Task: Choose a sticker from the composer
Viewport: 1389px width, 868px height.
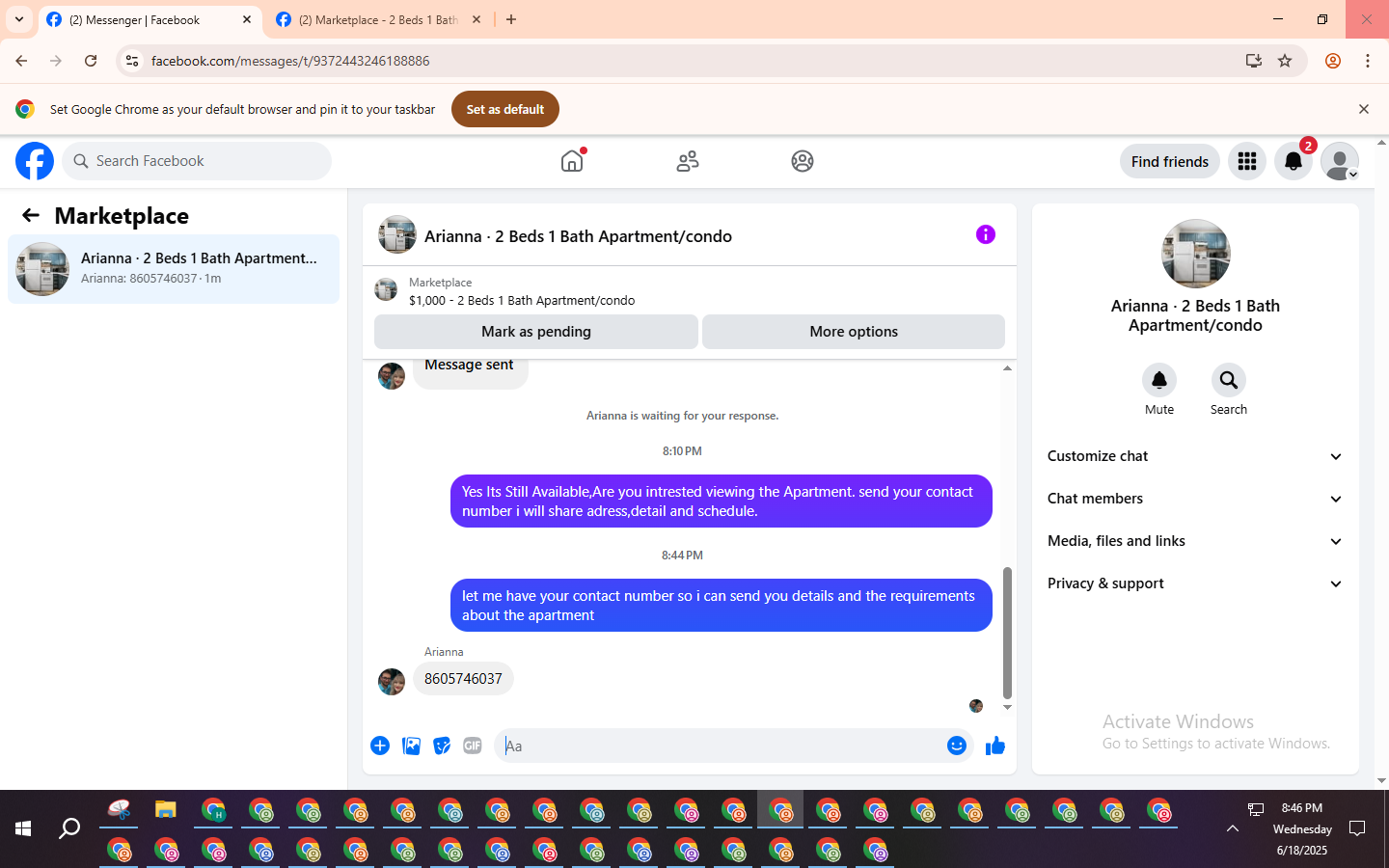Action: pos(442,746)
